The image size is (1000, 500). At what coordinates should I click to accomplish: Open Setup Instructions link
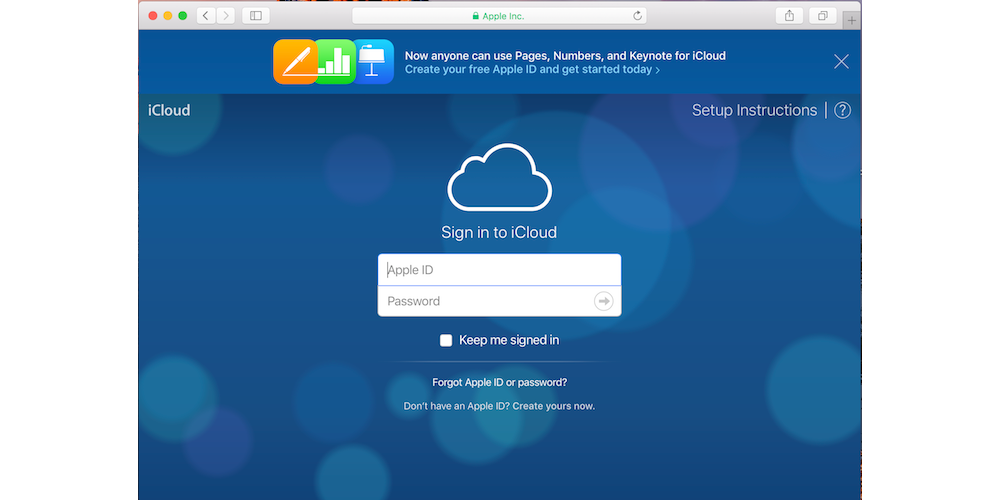[x=754, y=110]
